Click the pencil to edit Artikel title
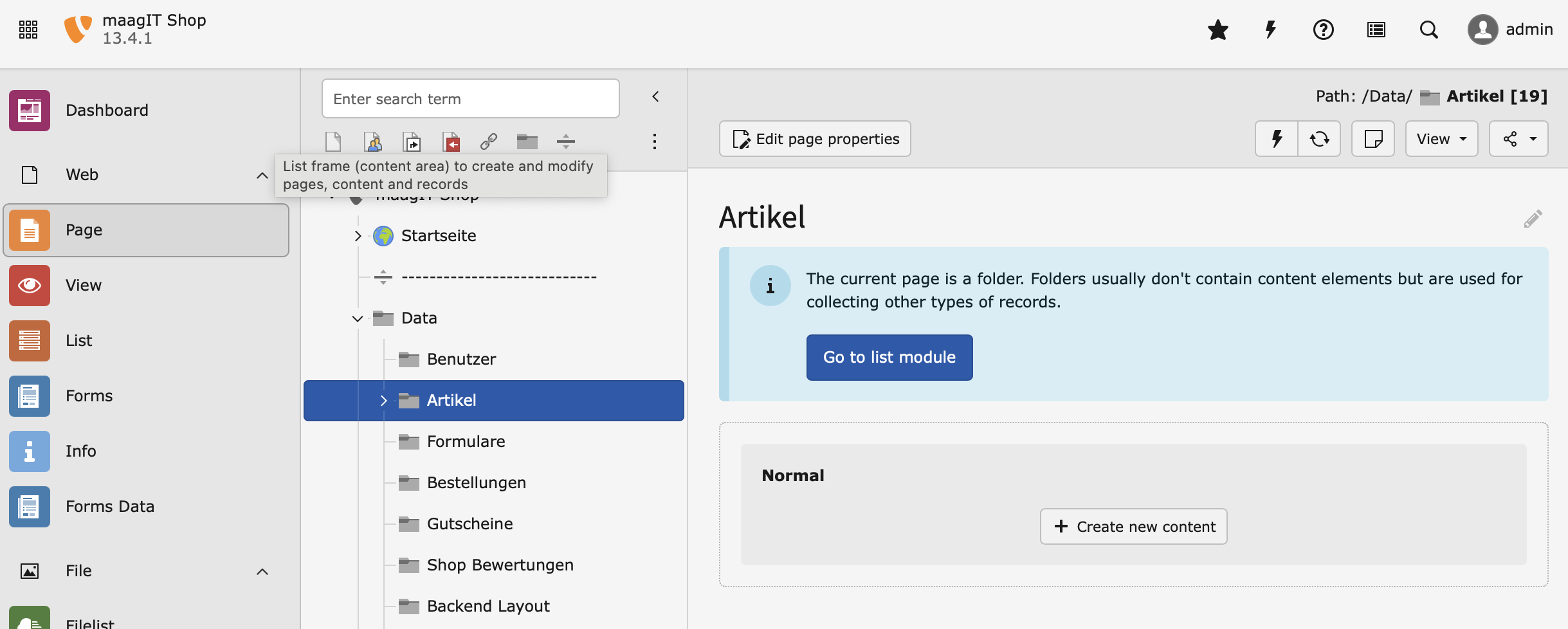This screenshot has width=1568, height=629. tap(1533, 219)
